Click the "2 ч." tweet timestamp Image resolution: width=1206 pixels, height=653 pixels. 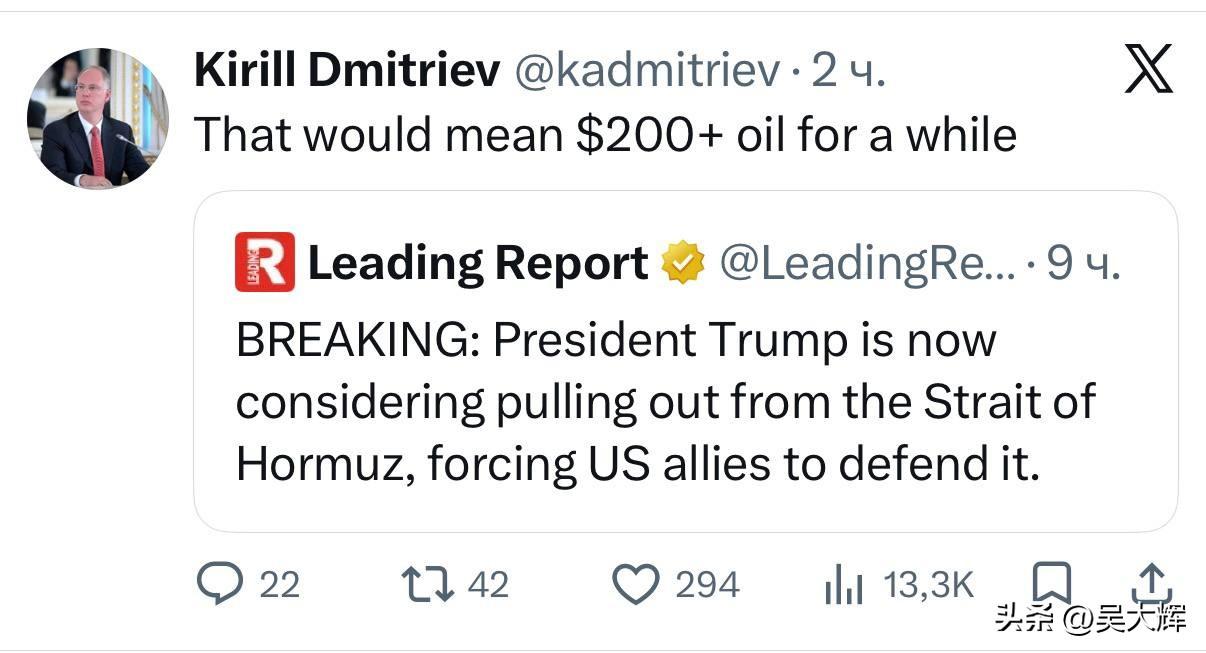click(x=848, y=71)
